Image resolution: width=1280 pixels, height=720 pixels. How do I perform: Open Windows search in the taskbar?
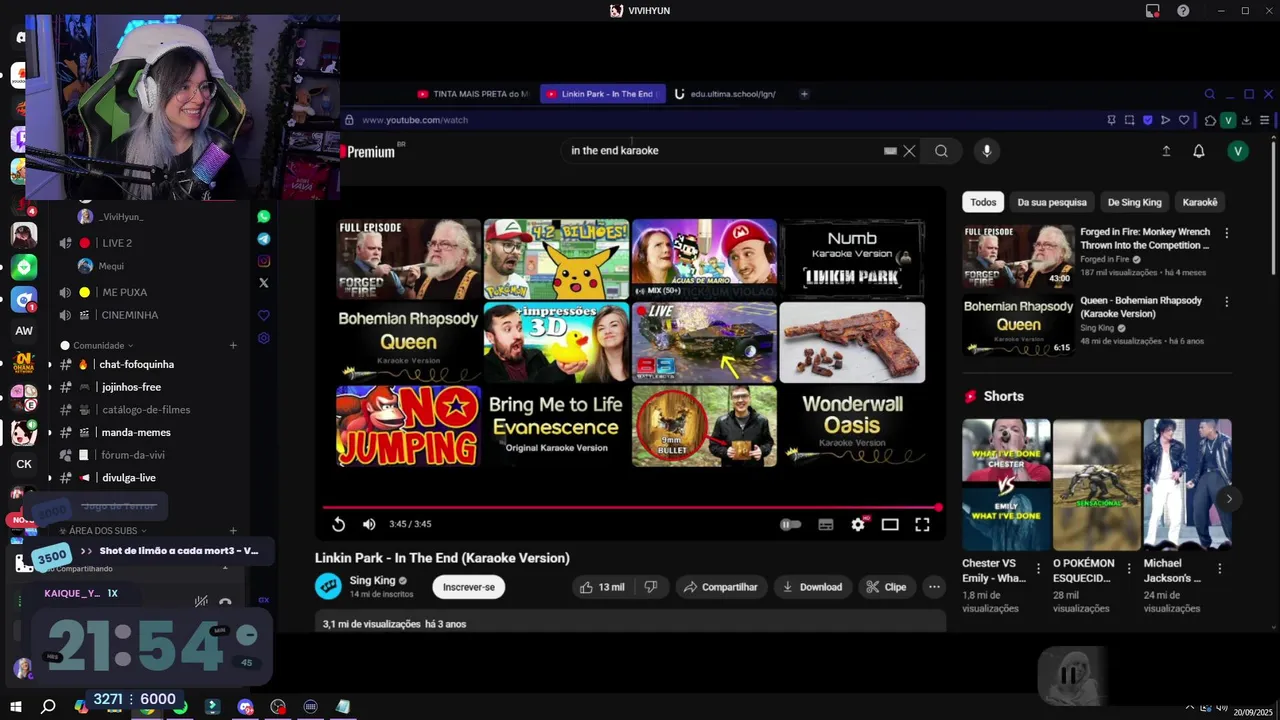pyautogui.click(x=47, y=706)
